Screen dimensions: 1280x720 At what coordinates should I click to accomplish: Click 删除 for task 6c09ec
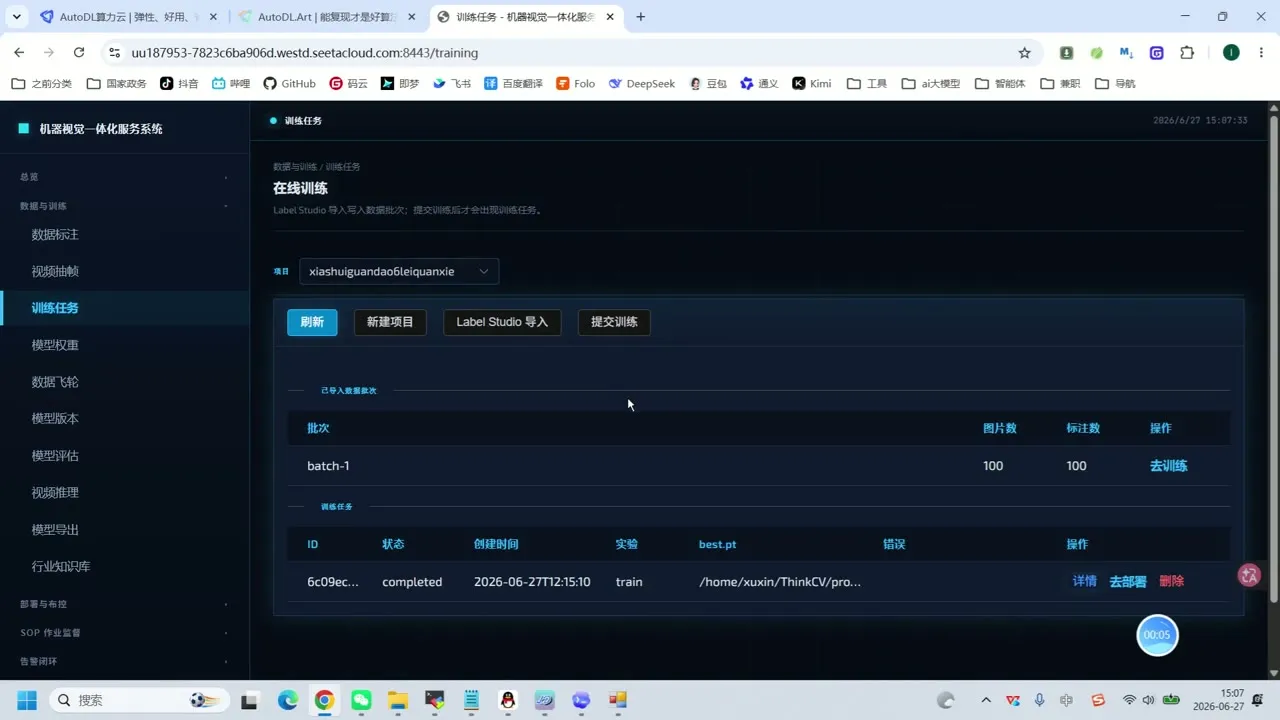click(1171, 581)
